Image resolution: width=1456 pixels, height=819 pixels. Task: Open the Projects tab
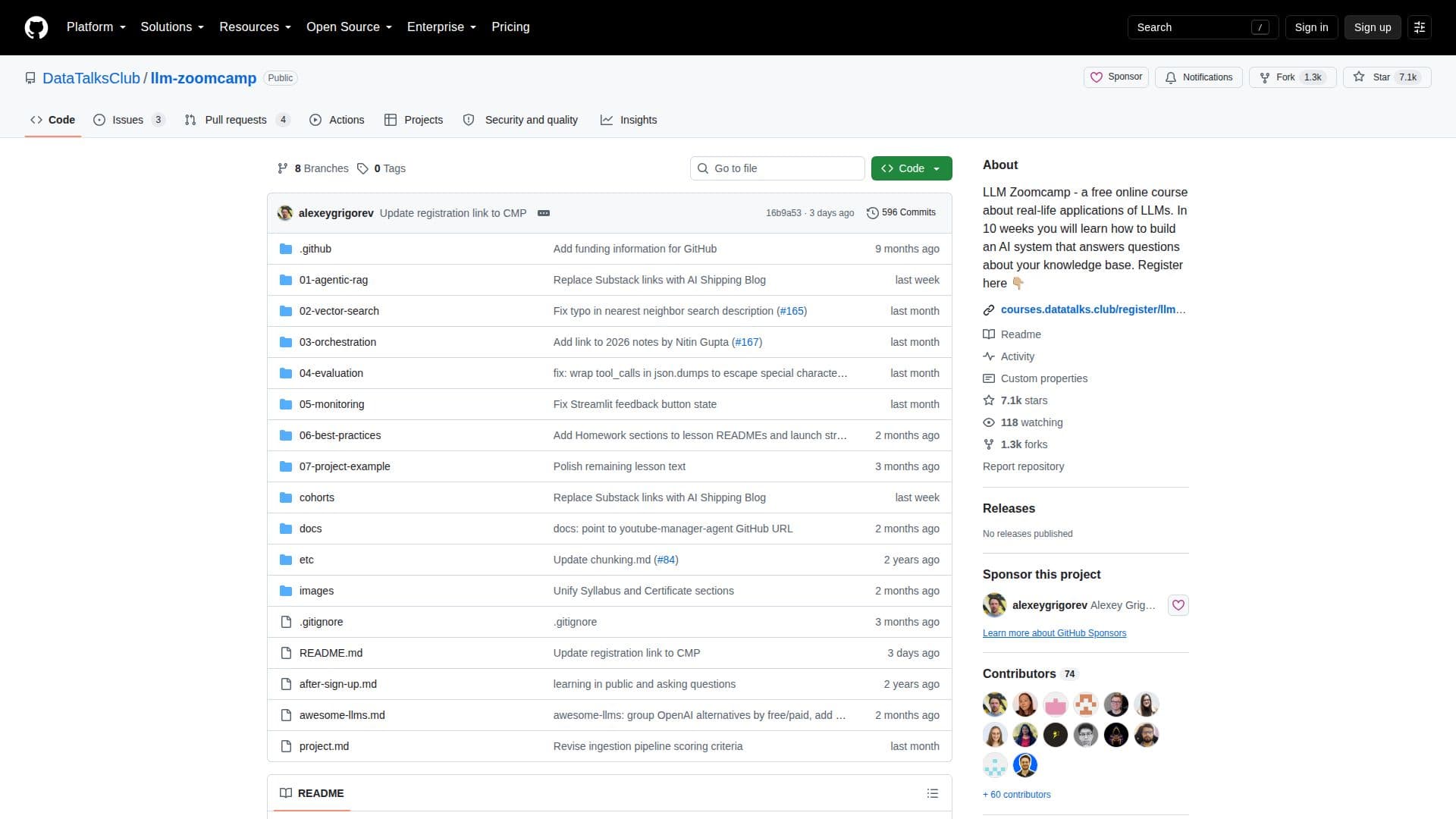[x=413, y=120]
